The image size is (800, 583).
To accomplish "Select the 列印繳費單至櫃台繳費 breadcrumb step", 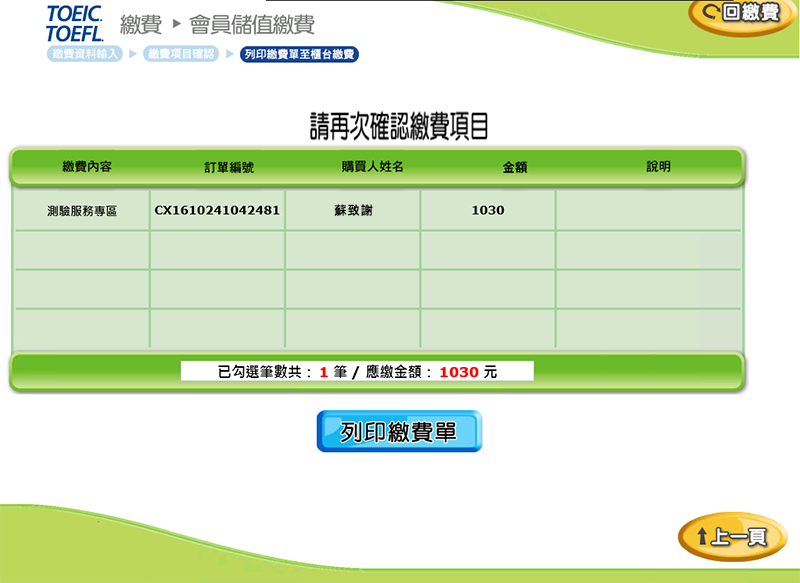I will click(x=299, y=54).
